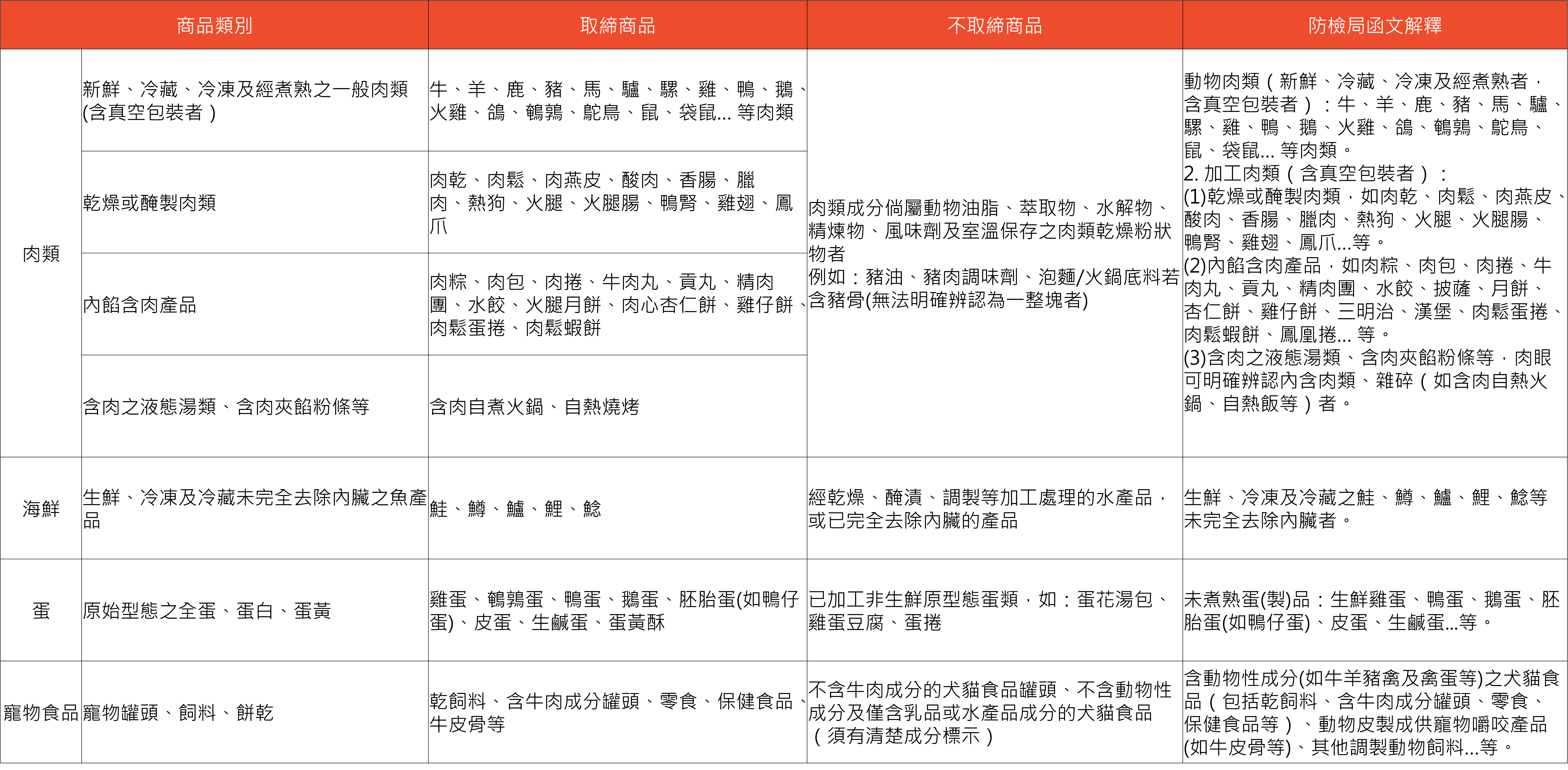Viewport: 1568px width, 770px height.
Task: Click the 新鮮、冷藏、冷凍及經煮熟之一般肉類 cell
Action: coord(255,100)
